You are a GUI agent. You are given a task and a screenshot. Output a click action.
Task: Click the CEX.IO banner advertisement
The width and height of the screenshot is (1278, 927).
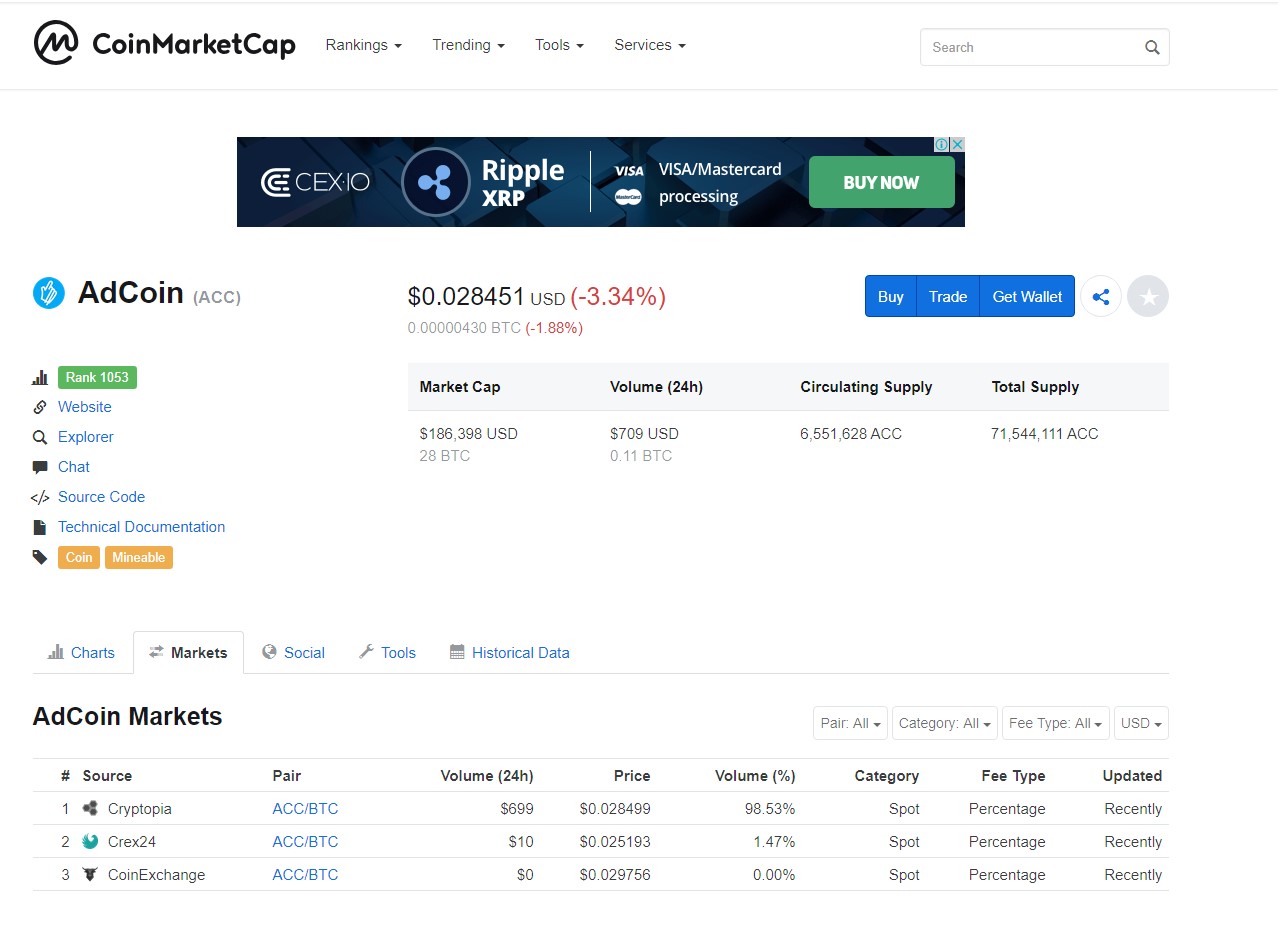point(600,182)
